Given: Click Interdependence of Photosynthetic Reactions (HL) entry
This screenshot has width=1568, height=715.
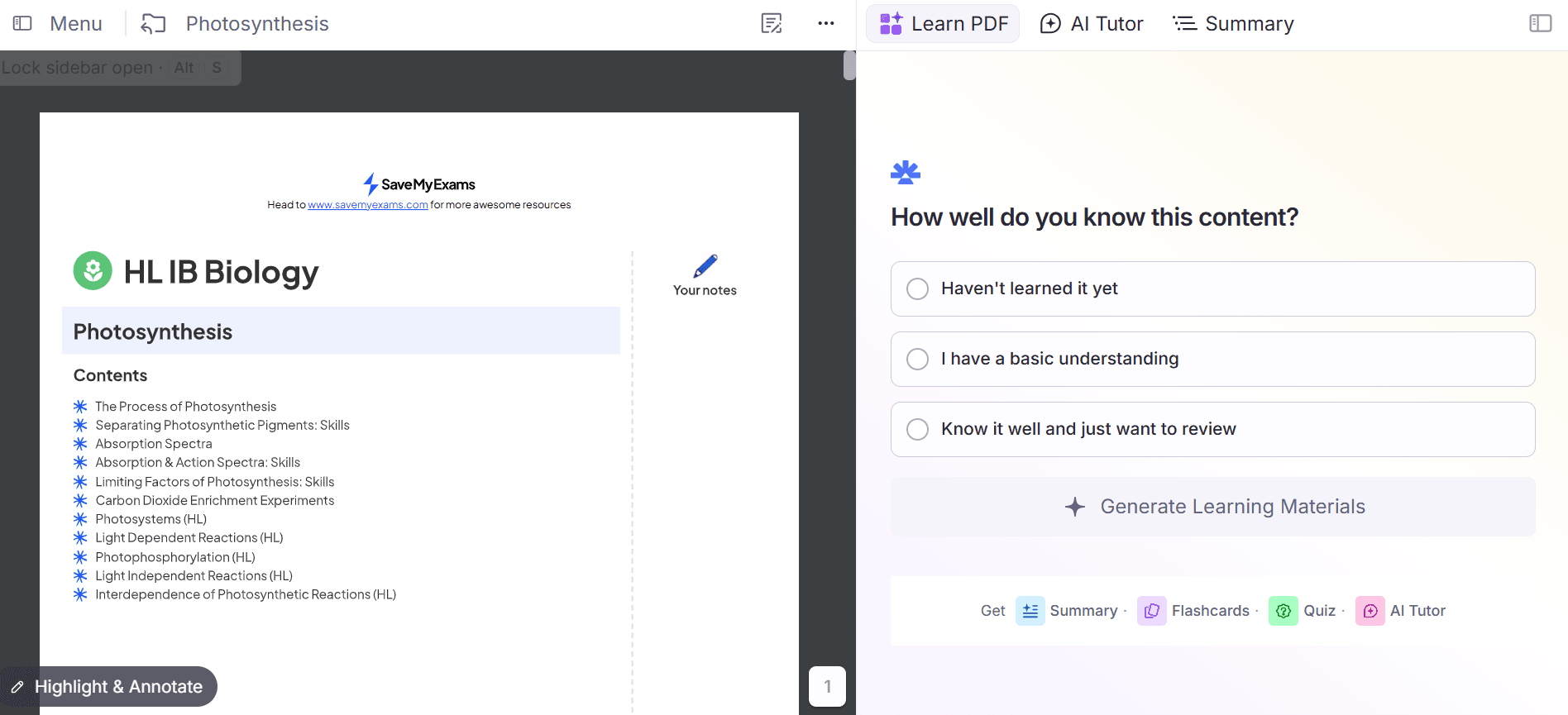Looking at the screenshot, I should pos(245,594).
